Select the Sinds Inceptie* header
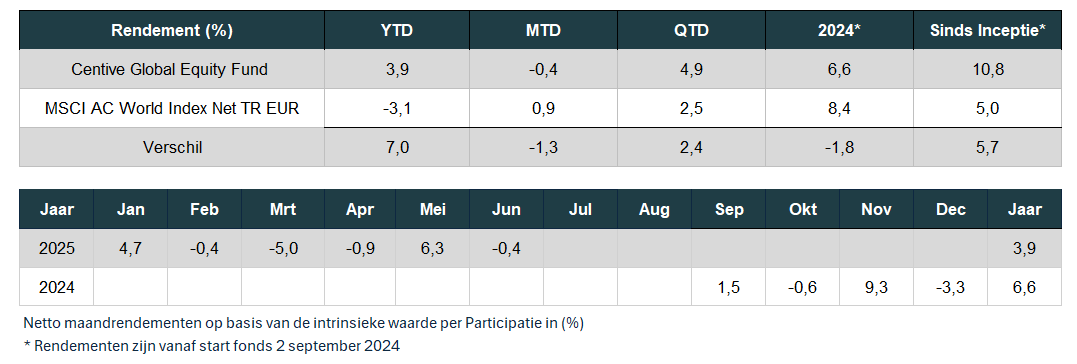Viewport: 1077px width, 364px height. 987,30
